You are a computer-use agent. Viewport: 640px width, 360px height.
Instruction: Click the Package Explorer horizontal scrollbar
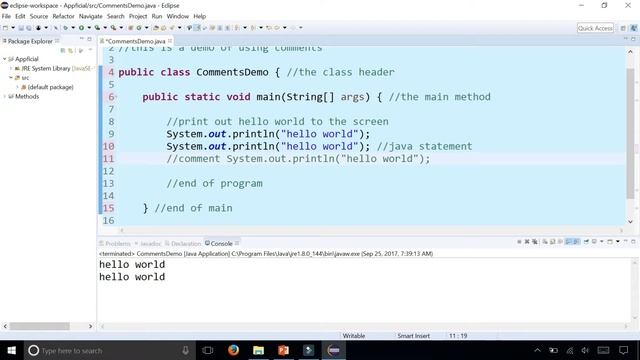[40, 326]
